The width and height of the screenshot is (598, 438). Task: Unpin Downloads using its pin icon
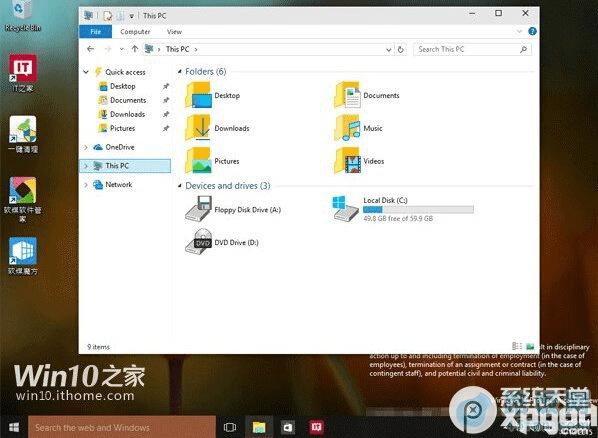pyautogui.click(x=166, y=114)
